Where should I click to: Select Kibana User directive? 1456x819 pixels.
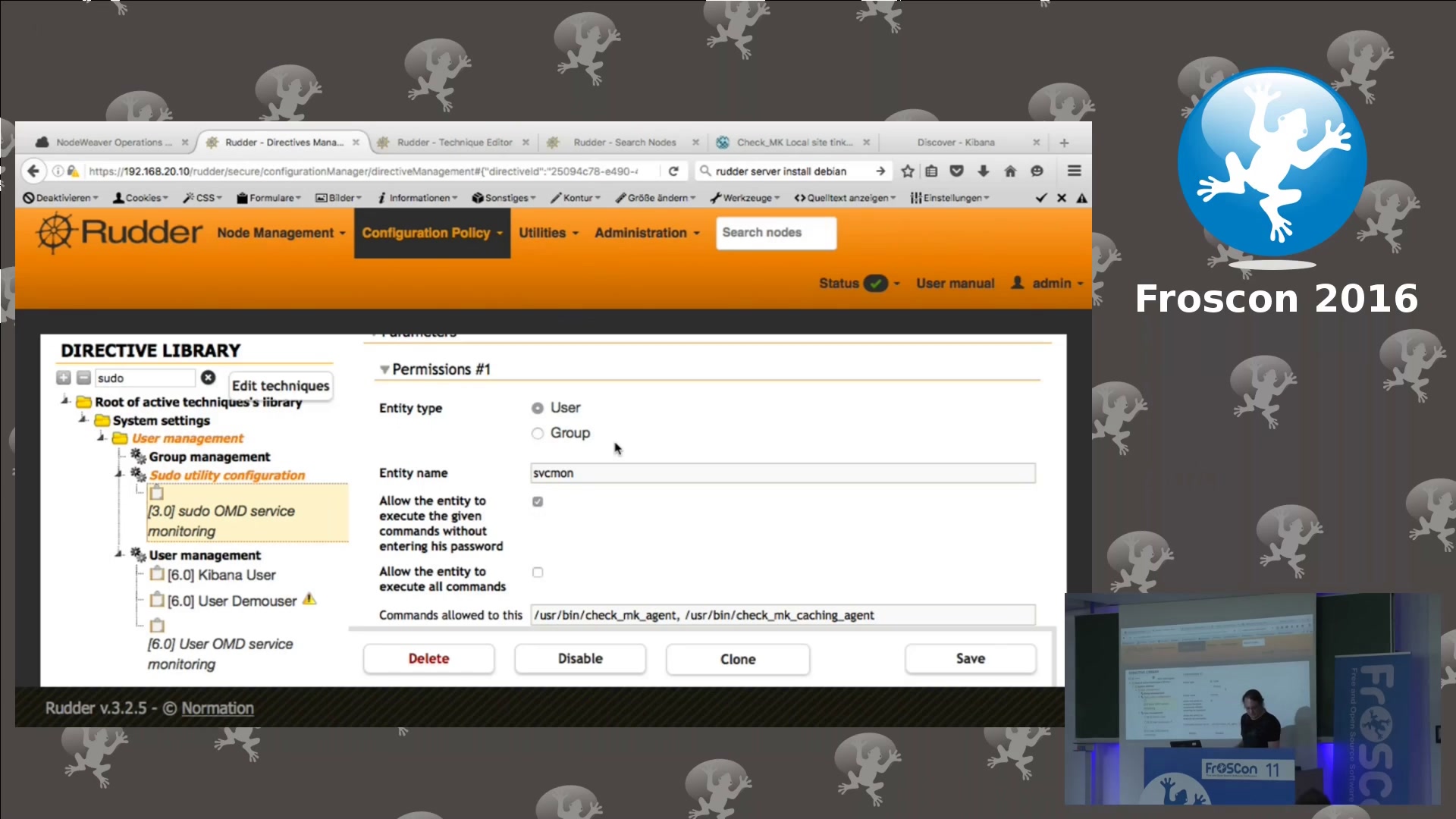point(221,575)
